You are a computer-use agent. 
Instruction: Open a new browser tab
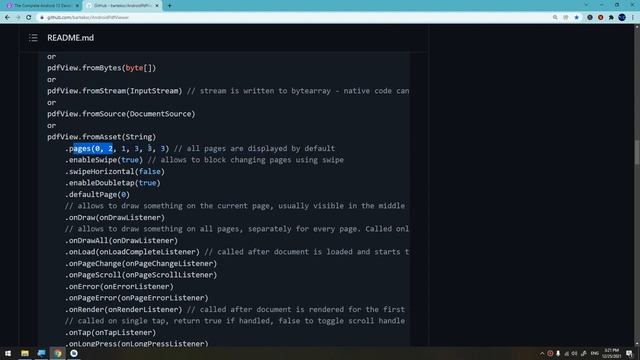click(x=169, y=6)
